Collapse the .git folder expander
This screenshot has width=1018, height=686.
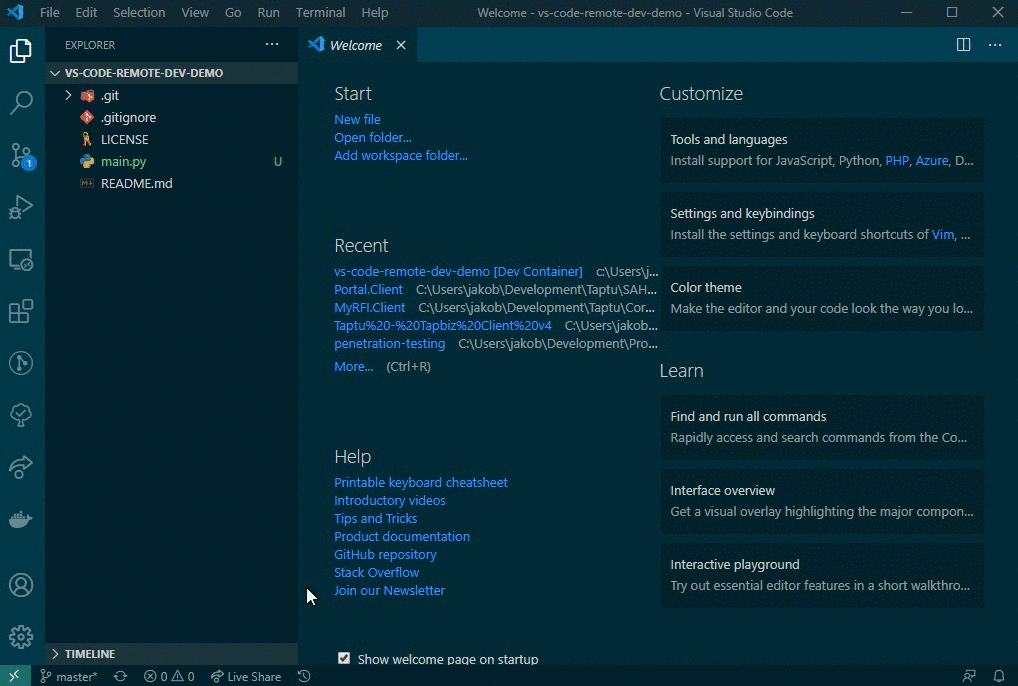point(67,95)
